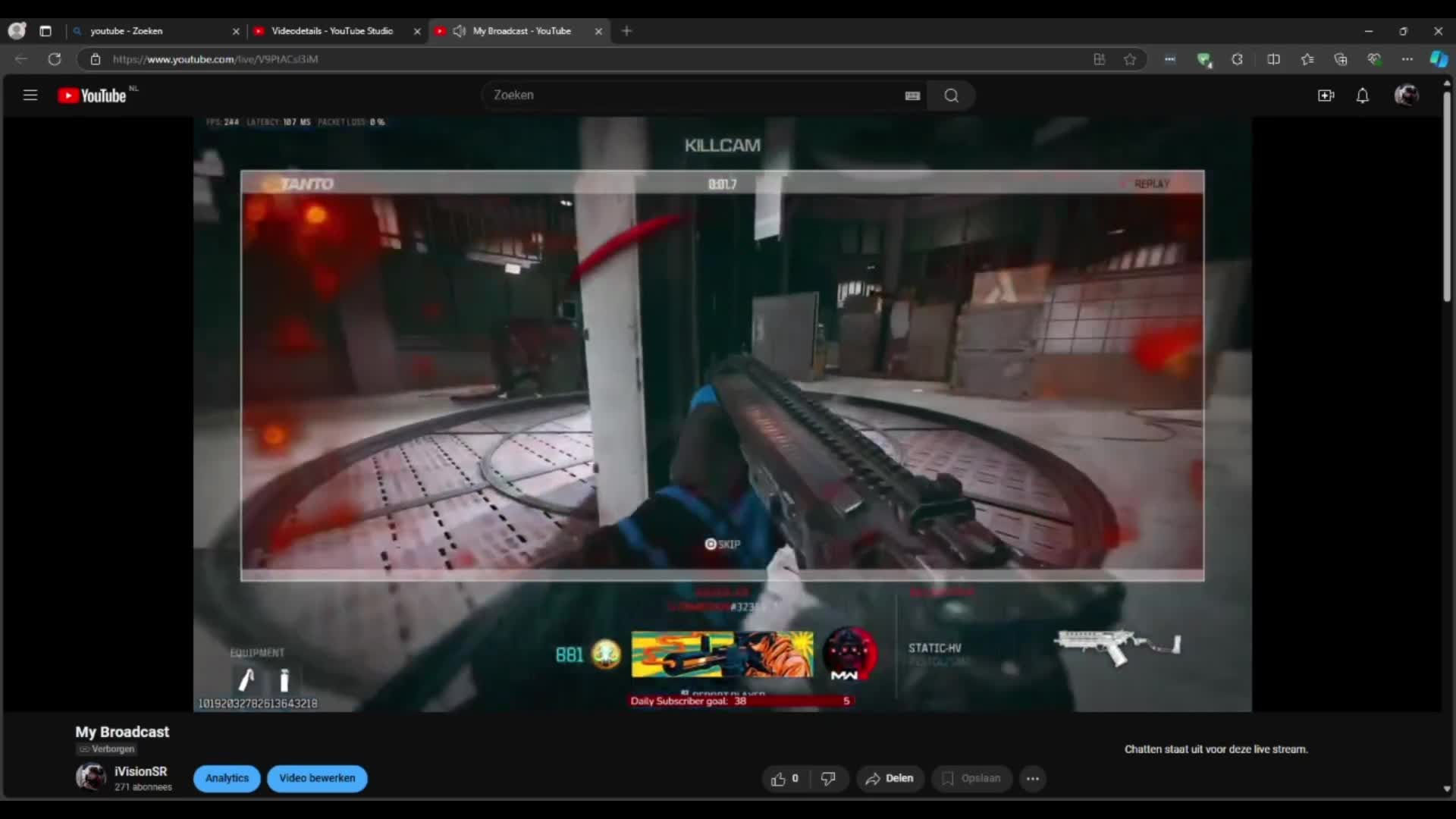Click the video player area
This screenshot has width=1456, height=819.
tap(722, 414)
